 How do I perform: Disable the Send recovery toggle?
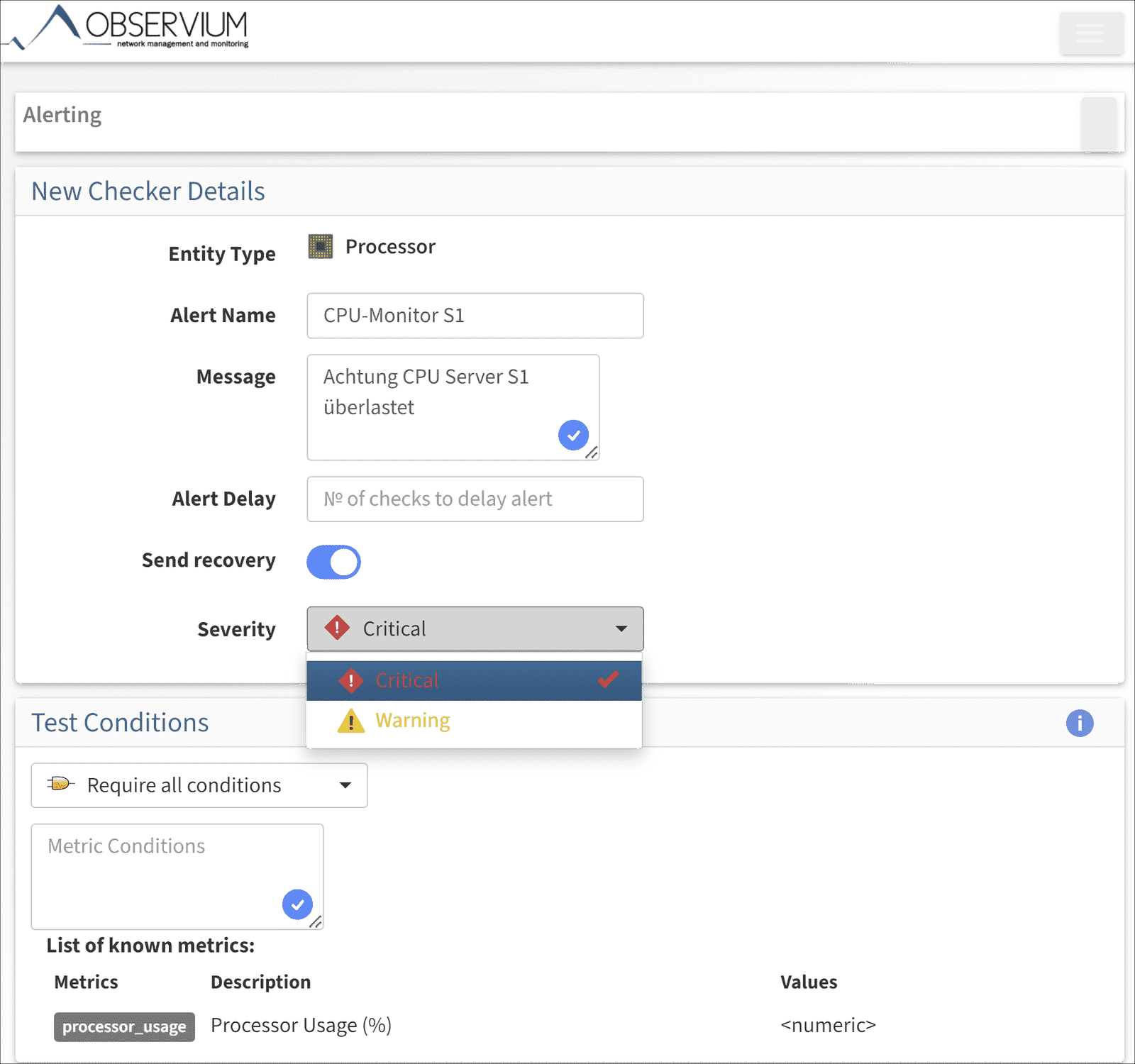click(x=333, y=561)
